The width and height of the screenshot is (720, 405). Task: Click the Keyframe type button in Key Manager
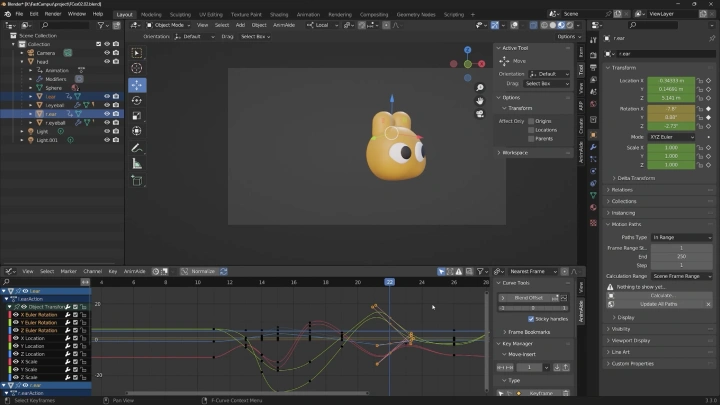[540, 393]
